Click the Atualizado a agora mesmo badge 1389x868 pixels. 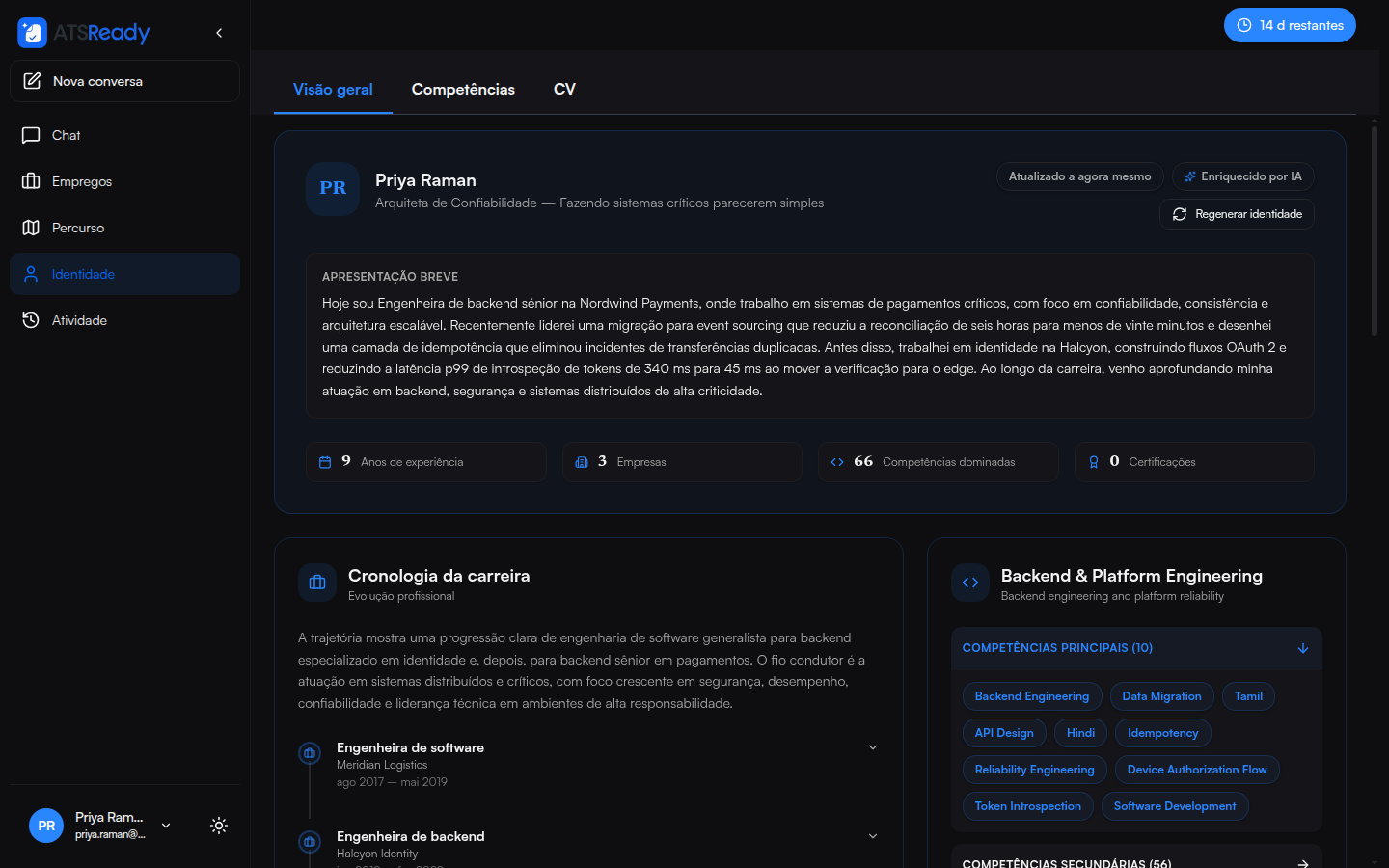[x=1079, y=176]
